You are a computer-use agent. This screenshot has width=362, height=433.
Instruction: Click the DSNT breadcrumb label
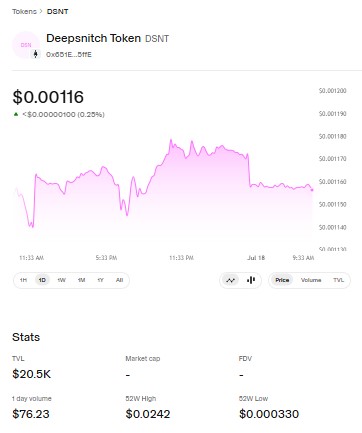(57, 11)
